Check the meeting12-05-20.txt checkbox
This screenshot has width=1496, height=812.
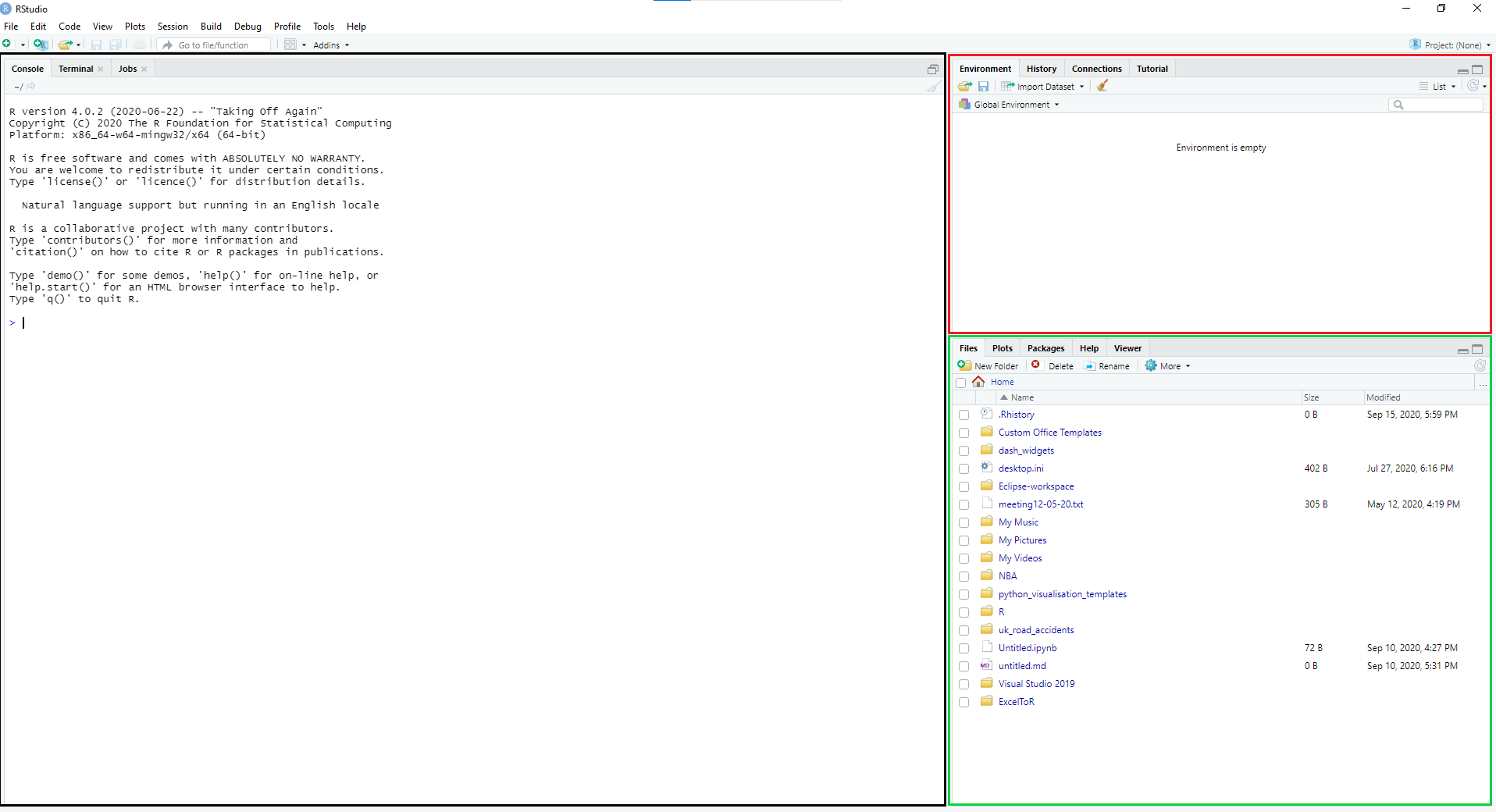coord(964,505)
